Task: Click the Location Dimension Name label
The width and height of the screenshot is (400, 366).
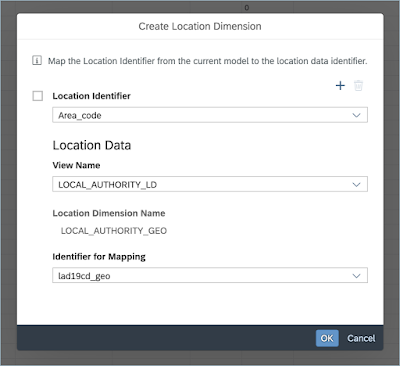Action: tap(109, 213)
